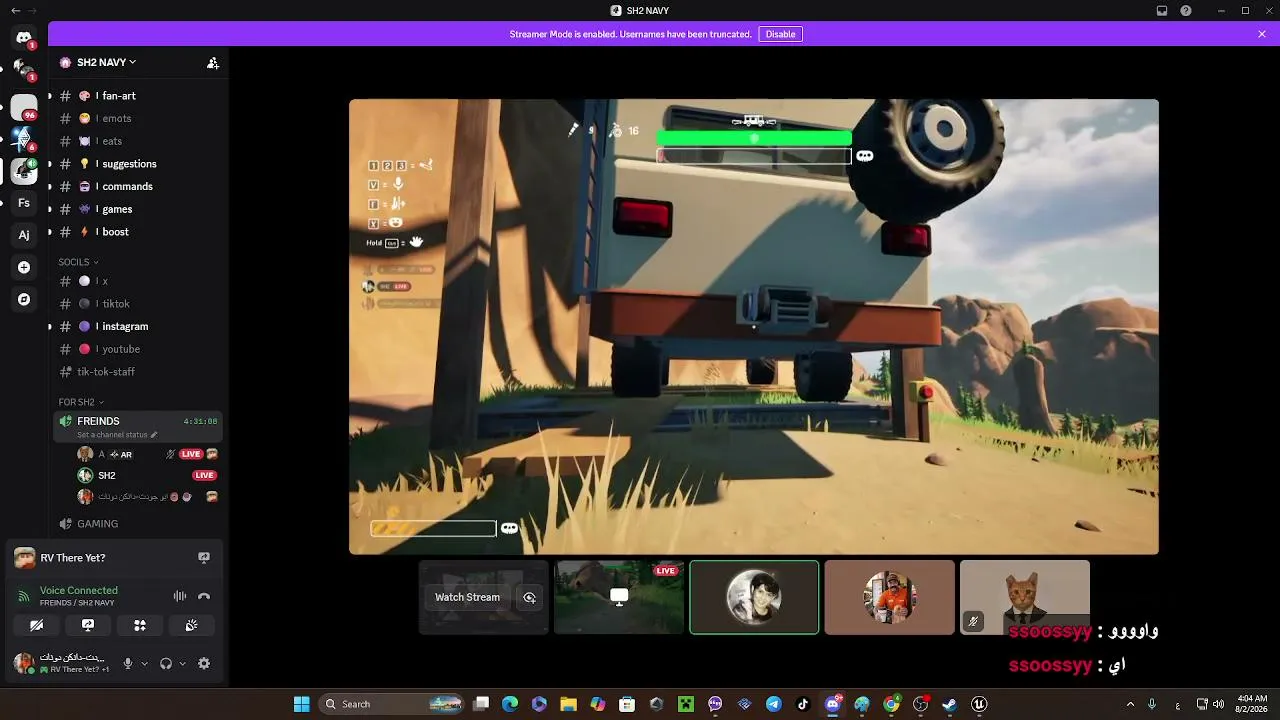The height and width of the screenshot is (720, 1280).
Task: Open Unreal Engine from the taskbar
Action: (x=979, y=704)
